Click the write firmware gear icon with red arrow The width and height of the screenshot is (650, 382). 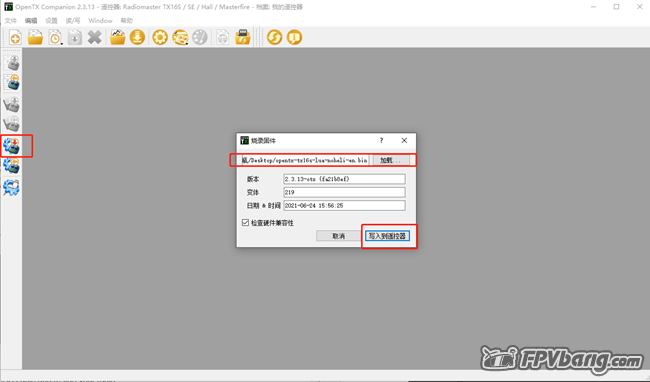pyautogui.click(x=12, y=146)
